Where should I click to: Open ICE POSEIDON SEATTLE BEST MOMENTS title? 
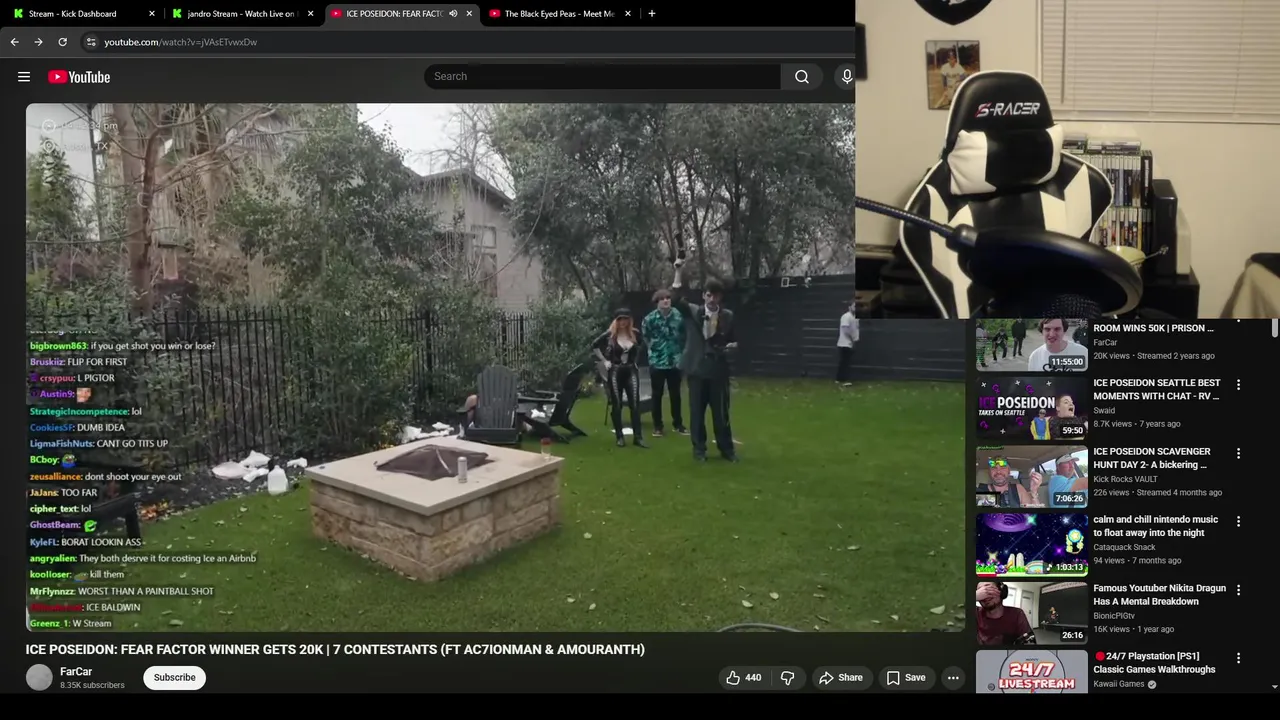tap(1156, 389)
